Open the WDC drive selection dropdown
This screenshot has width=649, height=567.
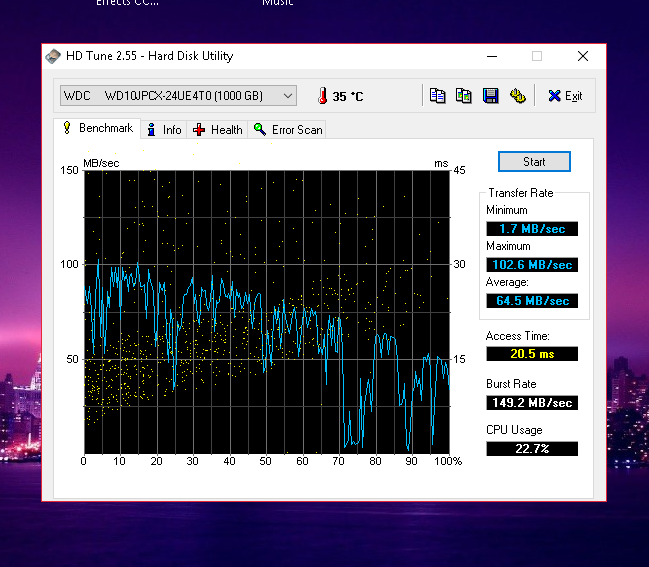pos(178,96)
